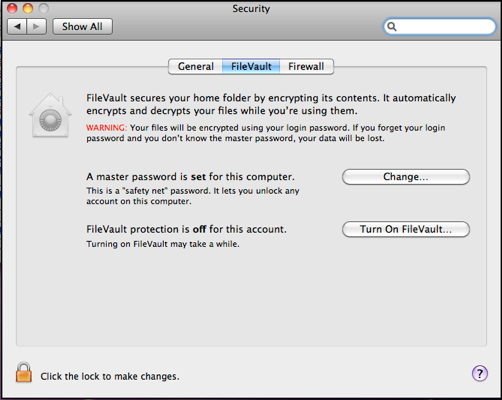Click Change… to modify master password
Viewport: 502px width, 400px height.
coord(406,177)
